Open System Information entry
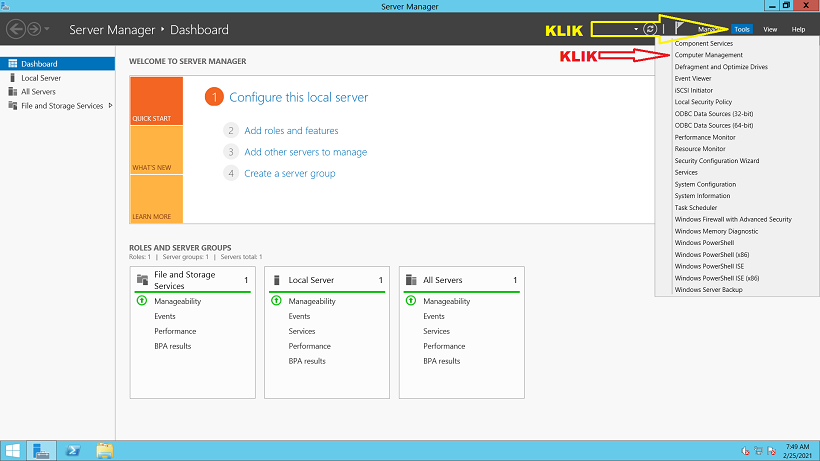This screenshot has width=820, height=461. click(702, 196)
